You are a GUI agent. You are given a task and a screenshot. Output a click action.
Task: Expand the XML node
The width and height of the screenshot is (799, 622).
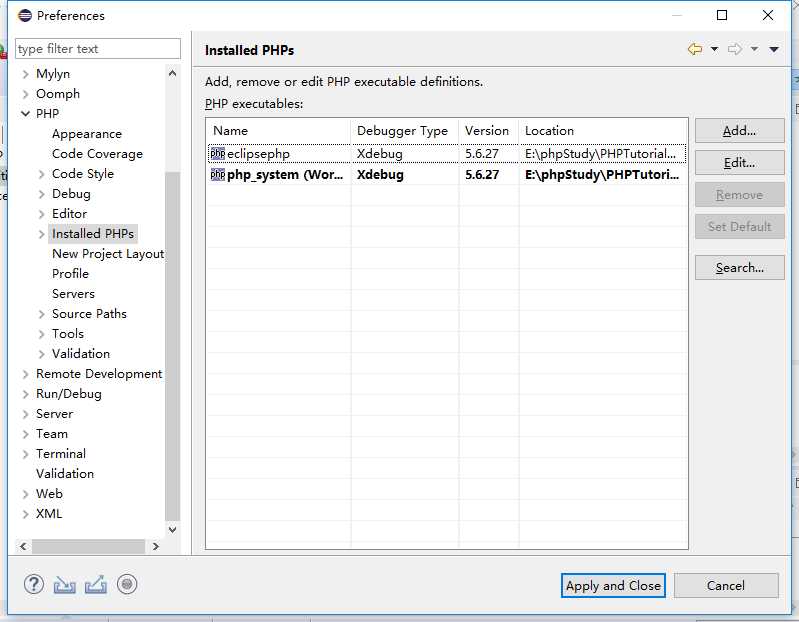click(25, 514)
